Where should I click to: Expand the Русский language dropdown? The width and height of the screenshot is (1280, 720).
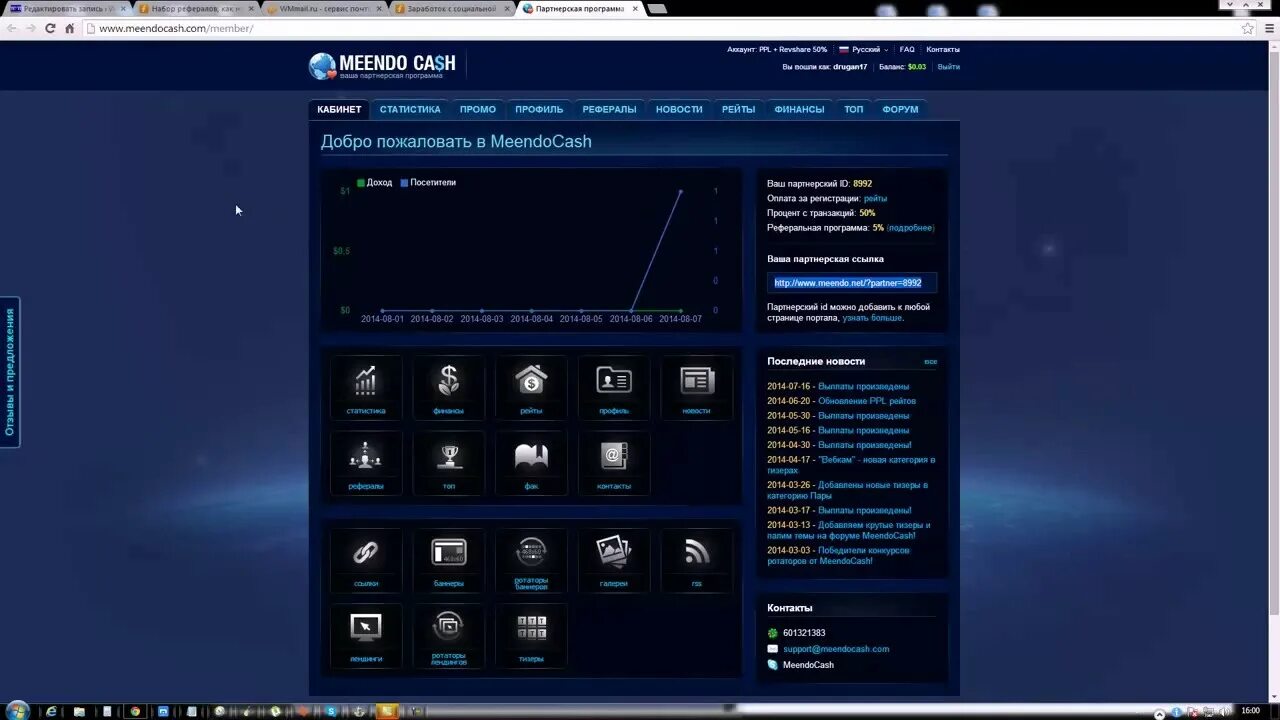click(865, 49)
